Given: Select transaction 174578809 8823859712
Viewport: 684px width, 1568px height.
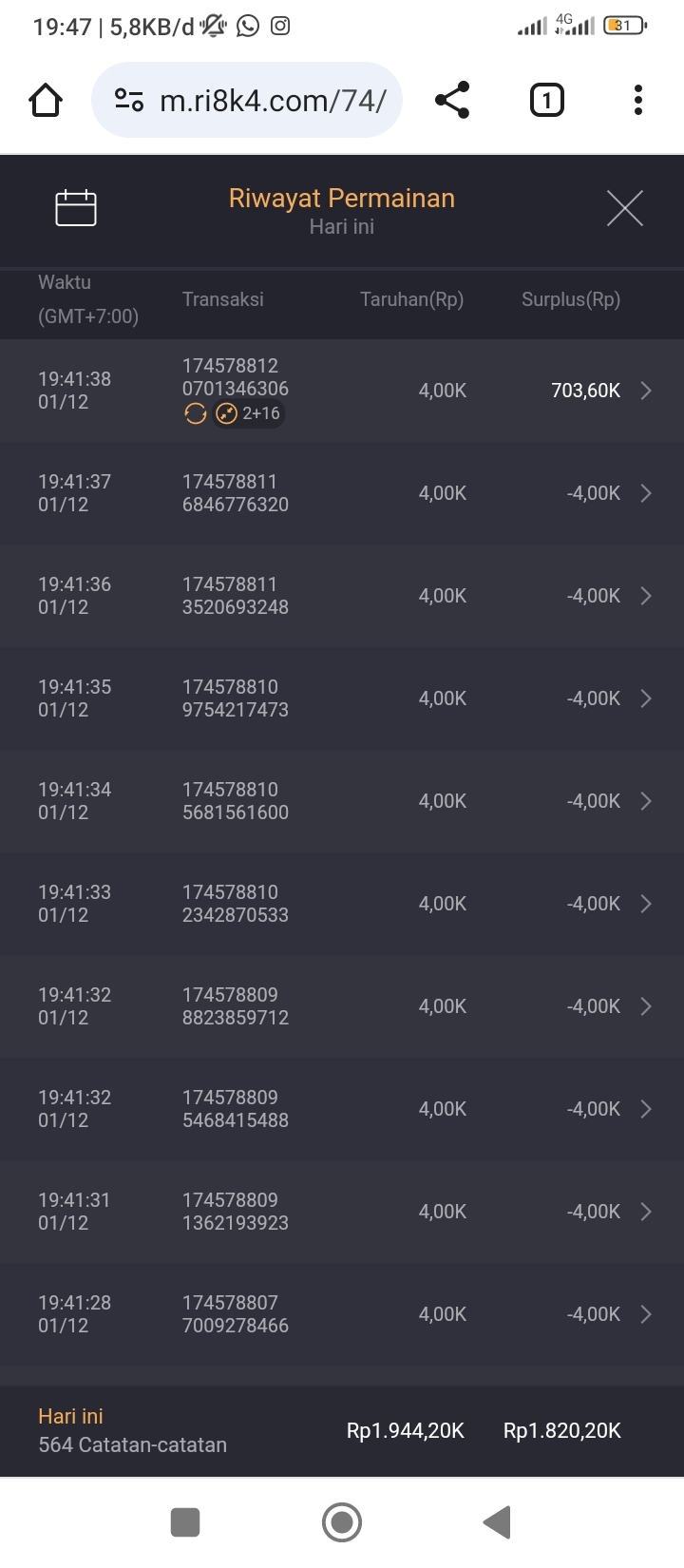Looking at the screenshot, I should [x=236, y=1006].
